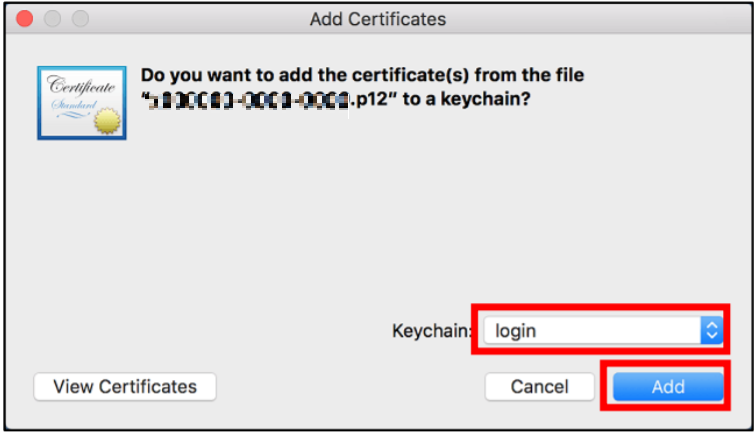Click the blue up-down arrows of Keychain selector
This screenshot has height=432, width=754.
[x=711, y=330]
